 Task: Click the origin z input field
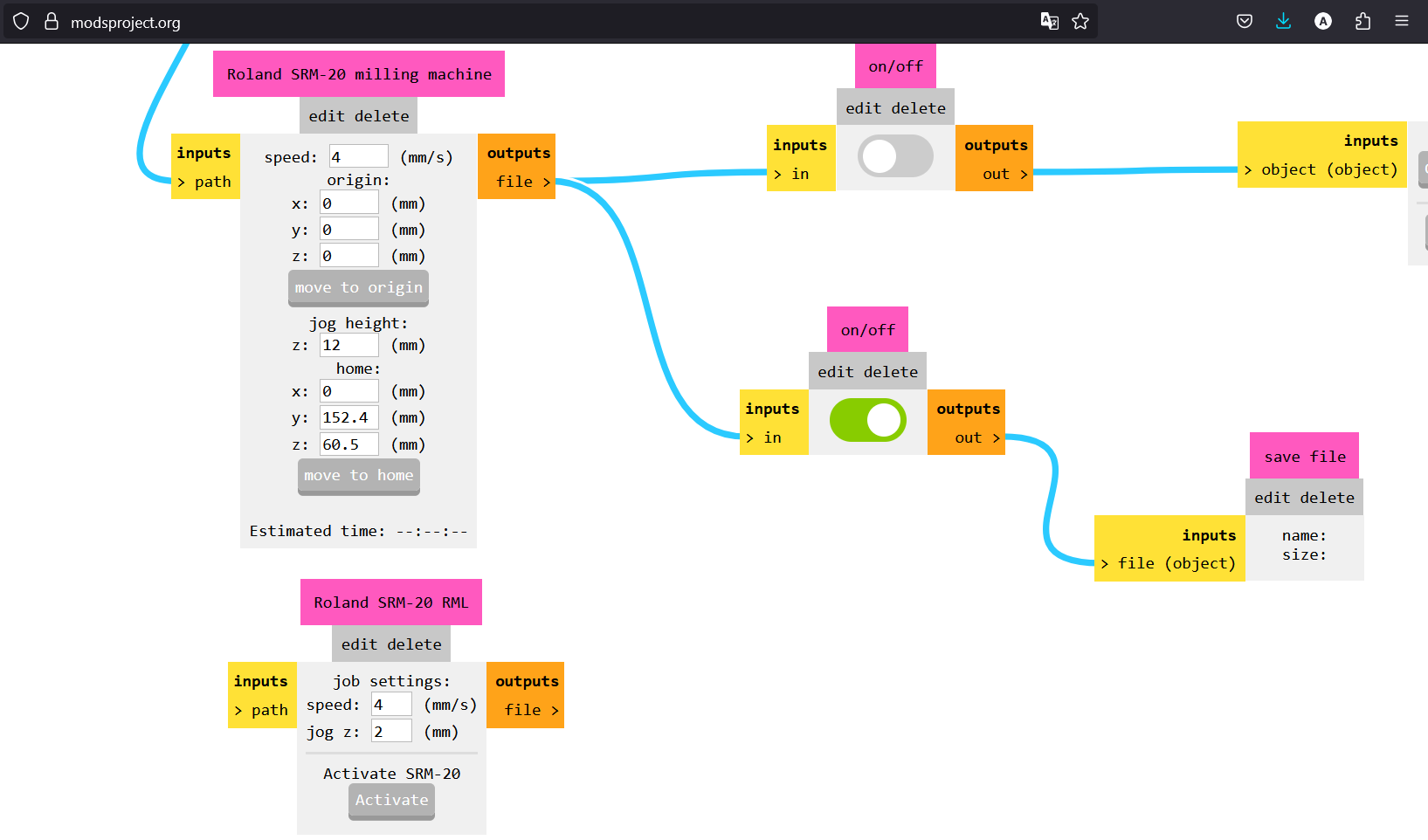click(x=348, y=256)
